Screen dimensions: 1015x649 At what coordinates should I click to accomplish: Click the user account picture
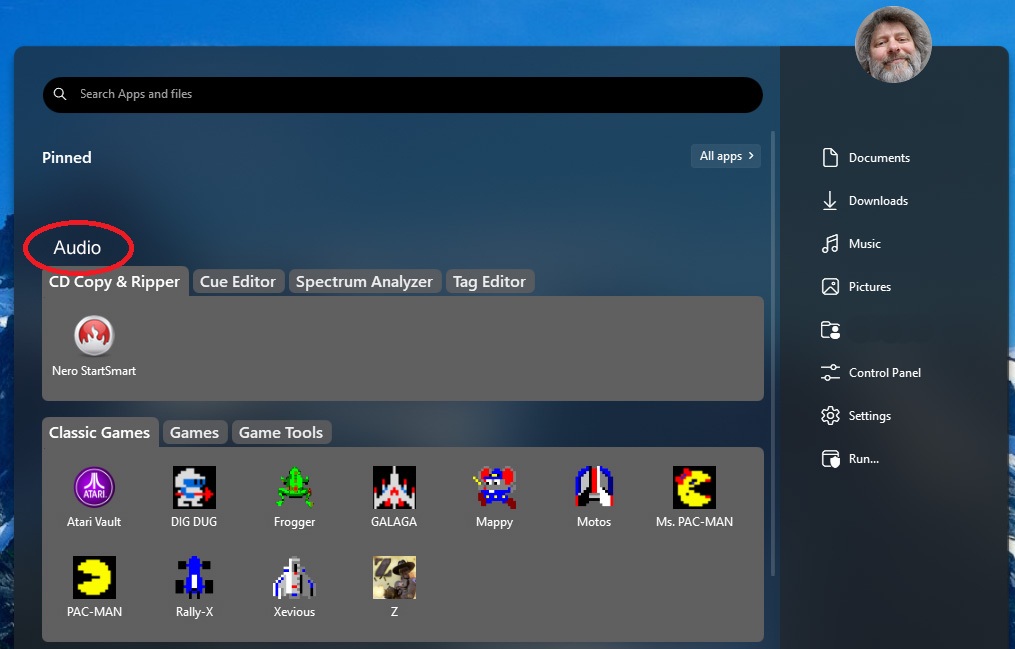tap(893, 45)
